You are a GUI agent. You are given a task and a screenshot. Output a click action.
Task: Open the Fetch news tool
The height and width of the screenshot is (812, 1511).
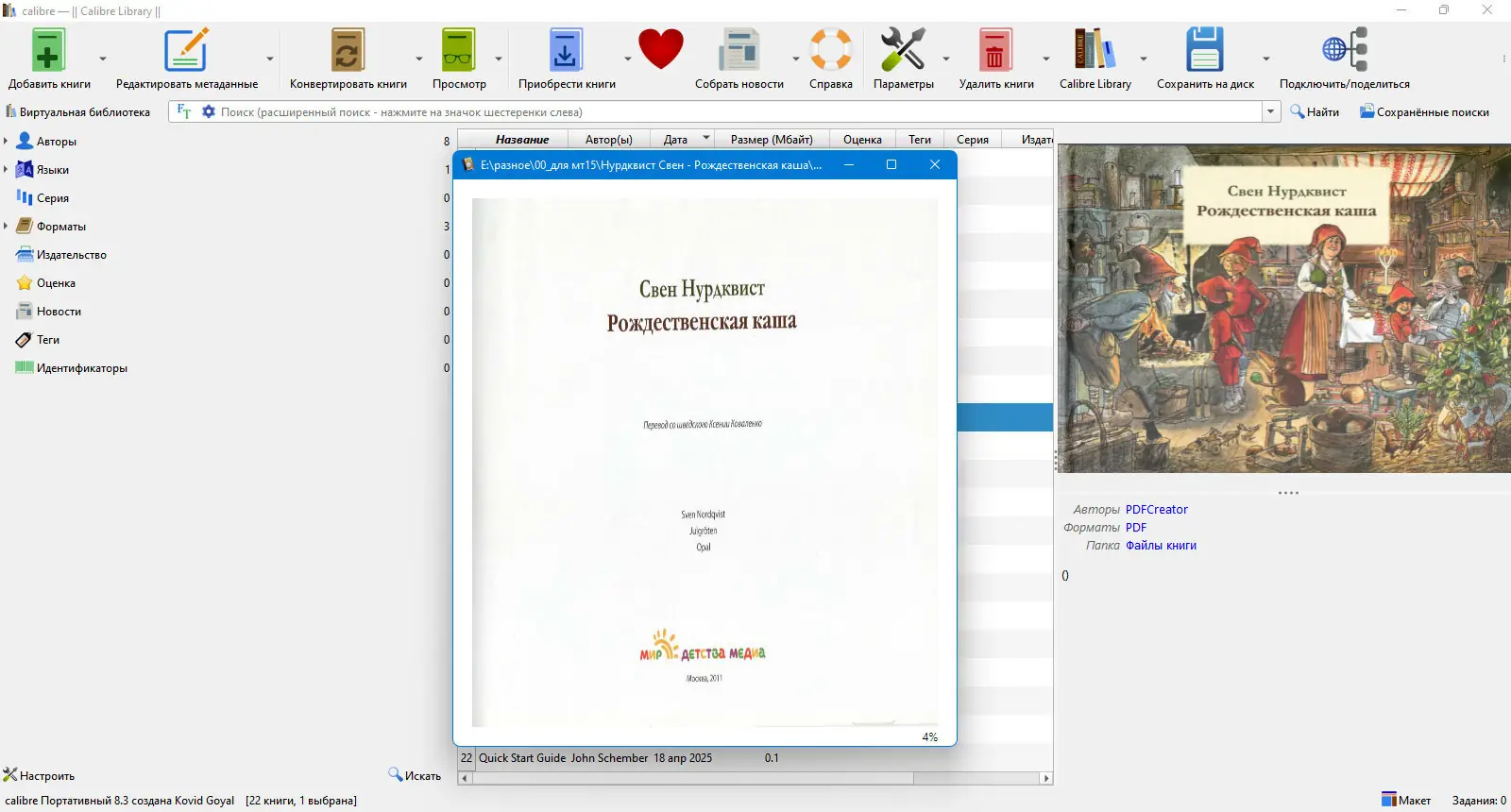(739, 50)
